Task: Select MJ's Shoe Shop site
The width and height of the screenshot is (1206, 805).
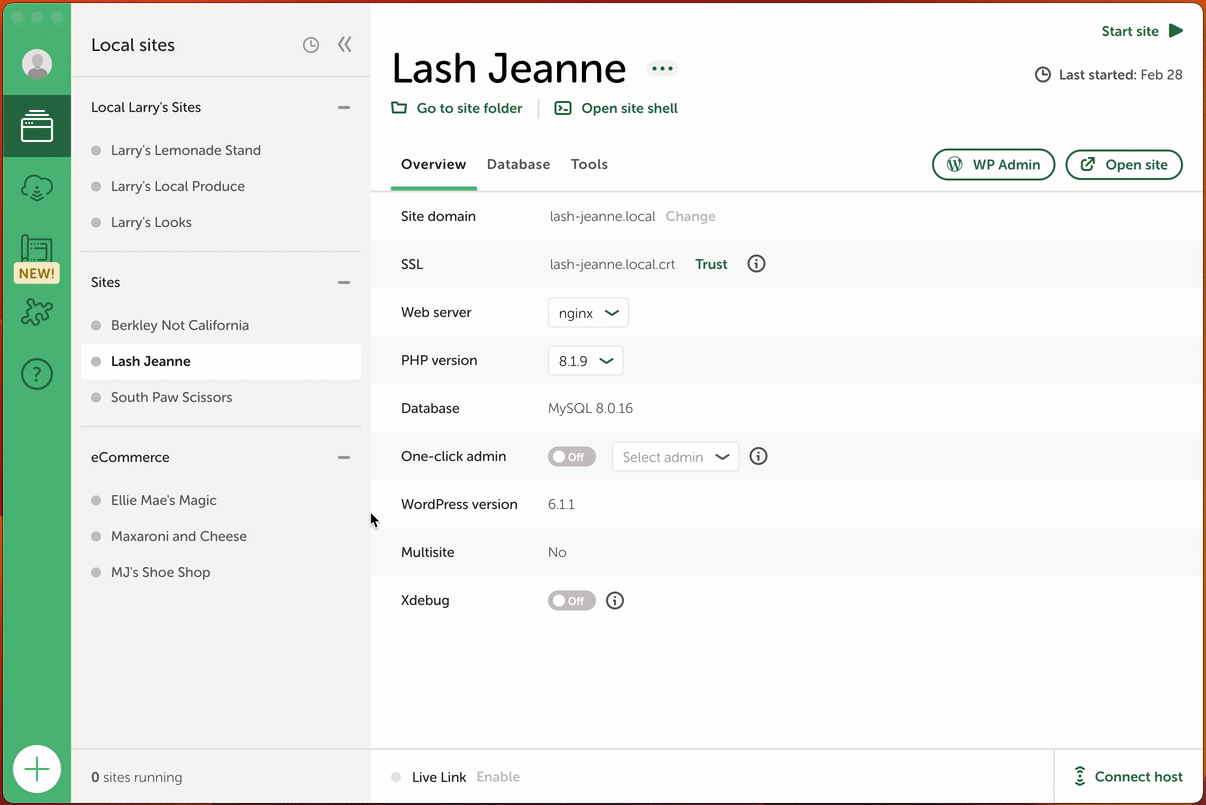Action: point(221,572)
